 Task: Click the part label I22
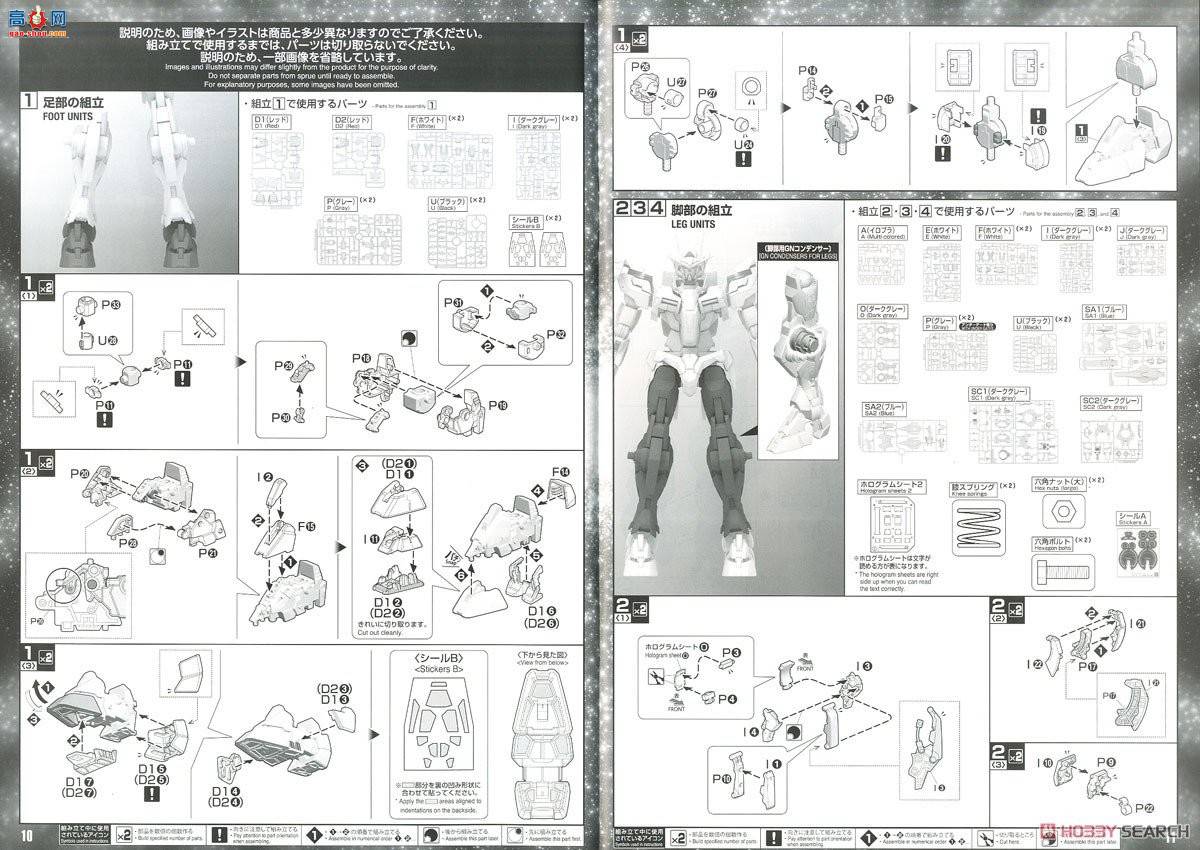coord(1037,664)
